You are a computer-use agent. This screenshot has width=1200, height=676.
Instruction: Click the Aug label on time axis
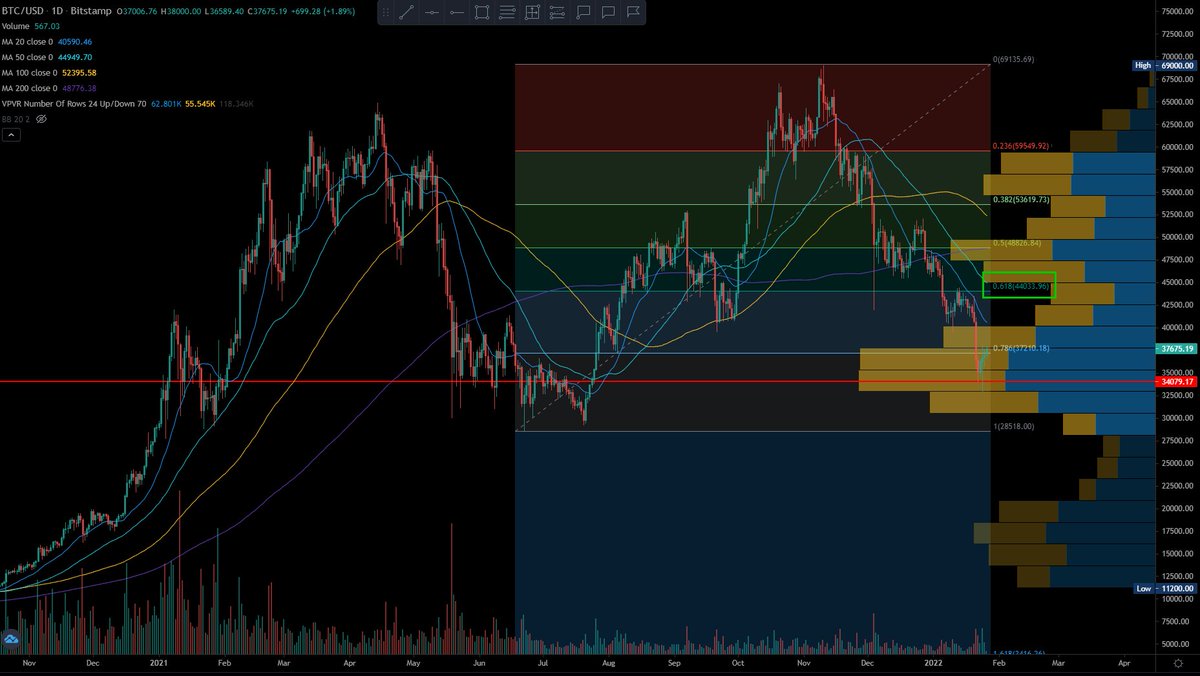[607, 663]
